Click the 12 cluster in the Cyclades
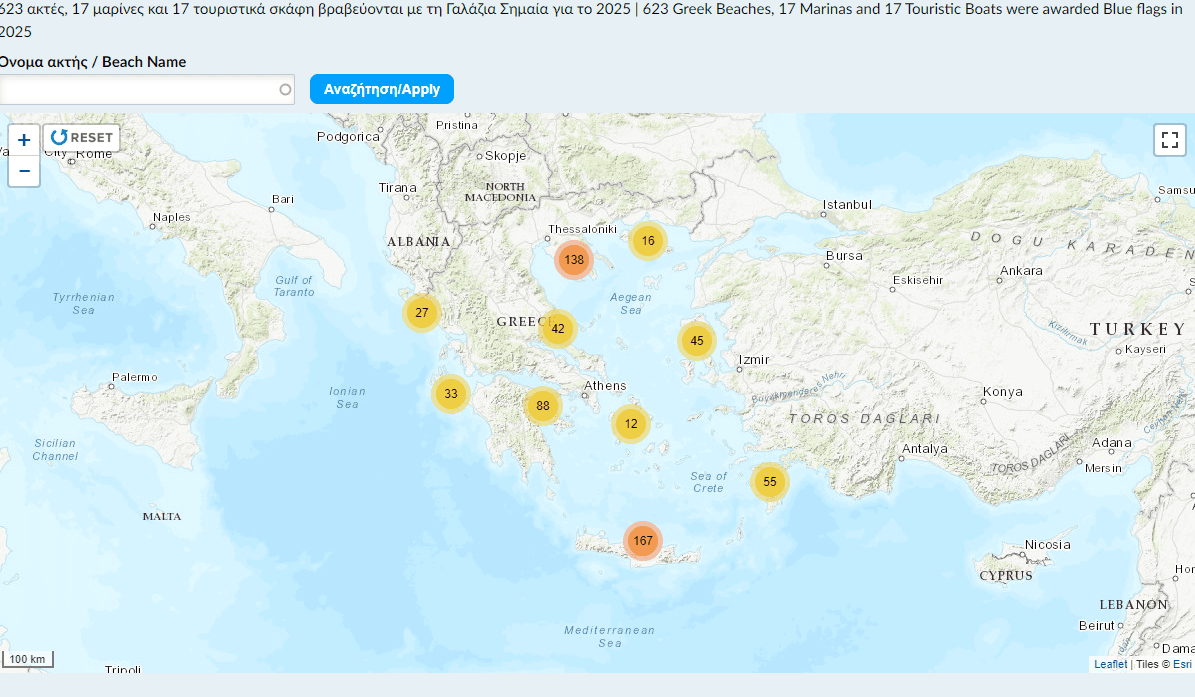This screenshot has width=1195, height=697. 630,424
